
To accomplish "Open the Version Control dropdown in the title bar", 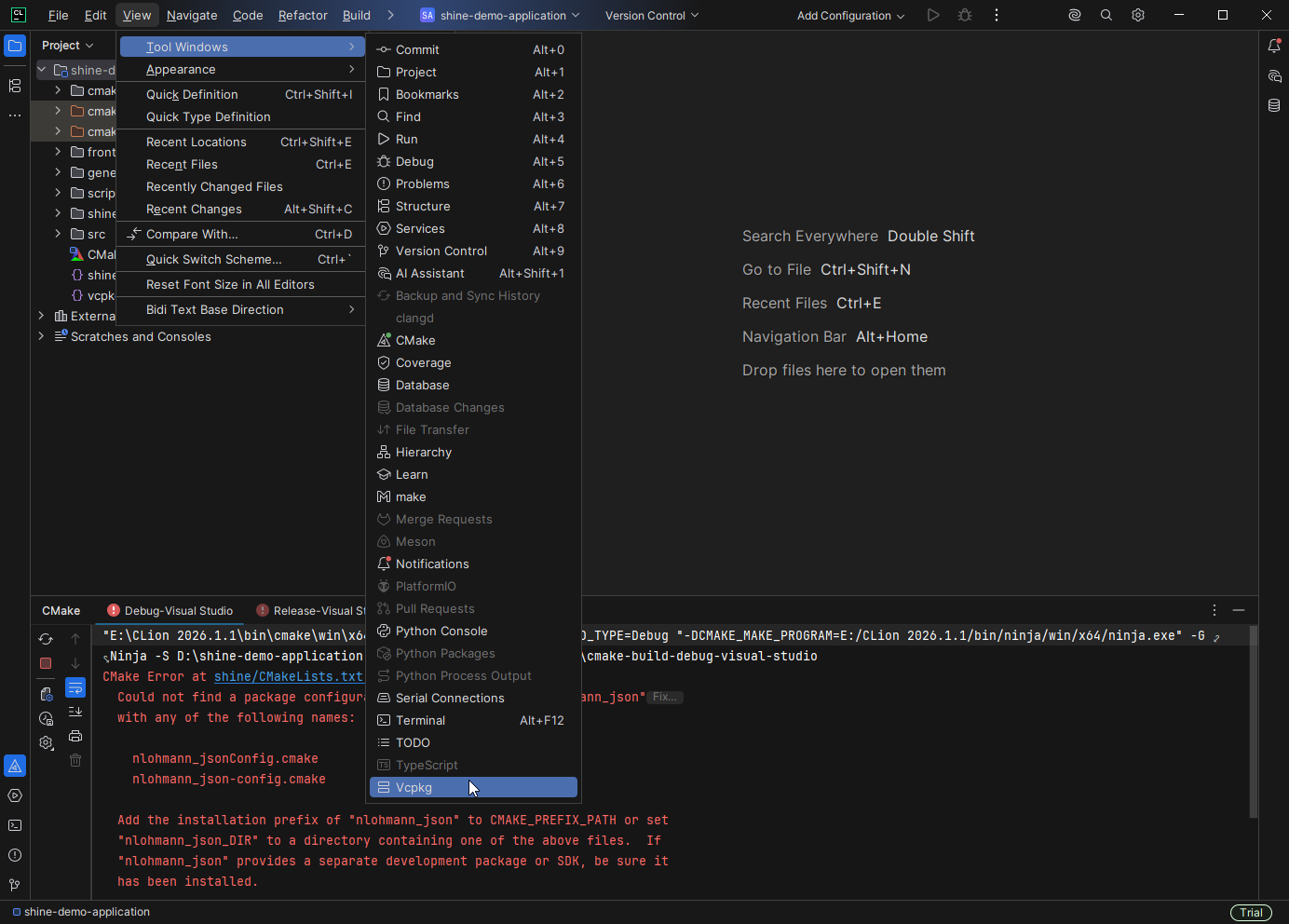I will [x=652, y=15].
